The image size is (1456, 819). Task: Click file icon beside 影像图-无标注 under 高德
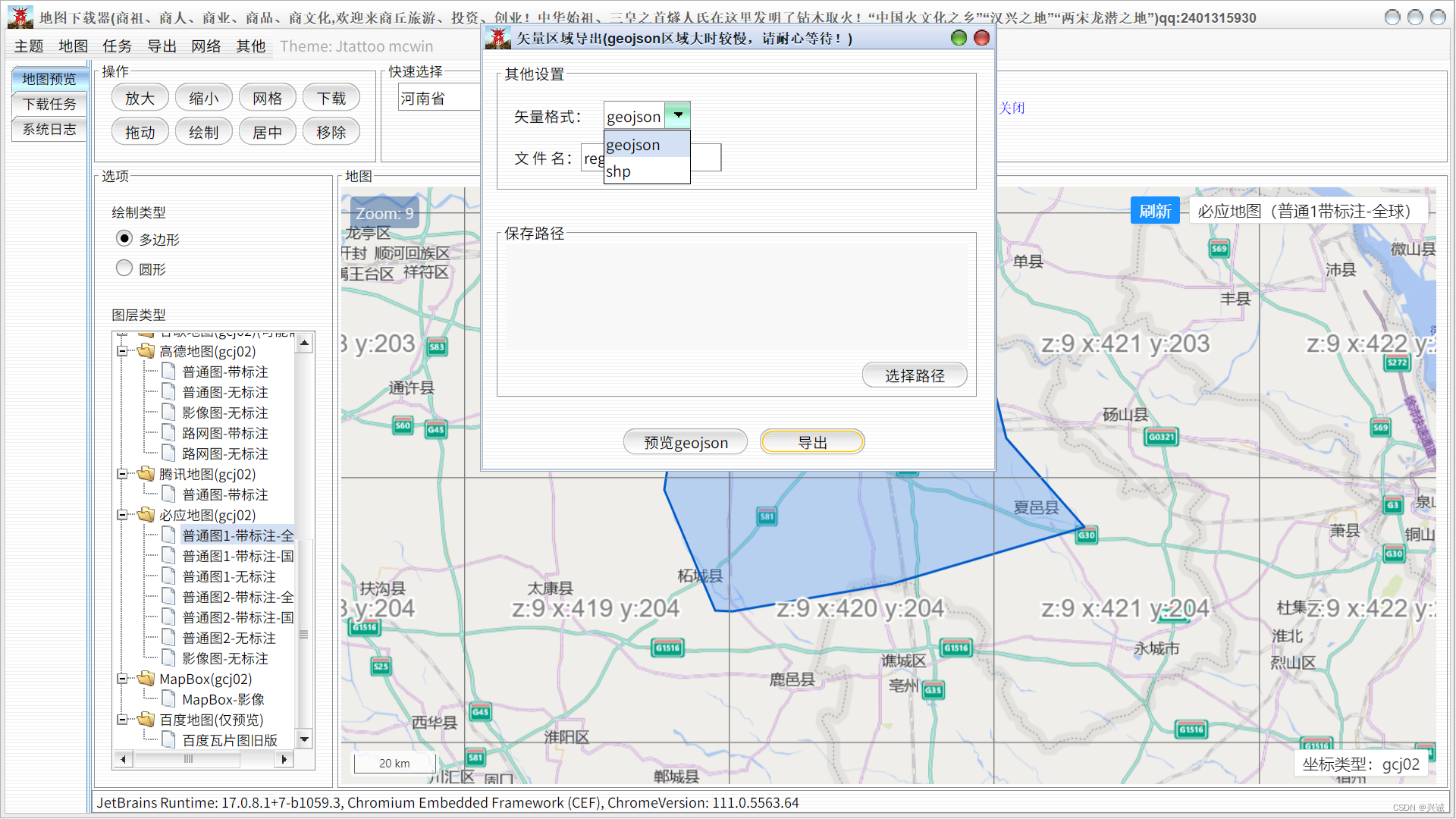(x=169, y=413)
